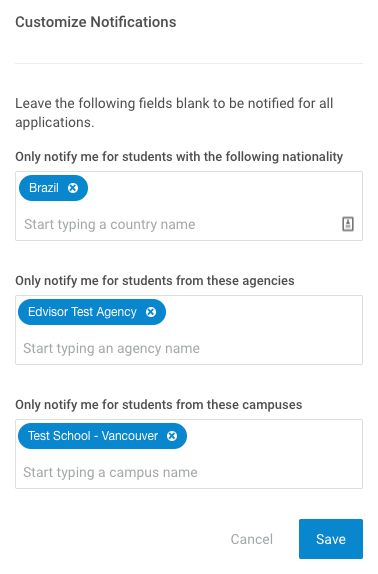Viewport: 378px width, 574px height.
Task: Focus the country name input
Action: tap(181, 224)
